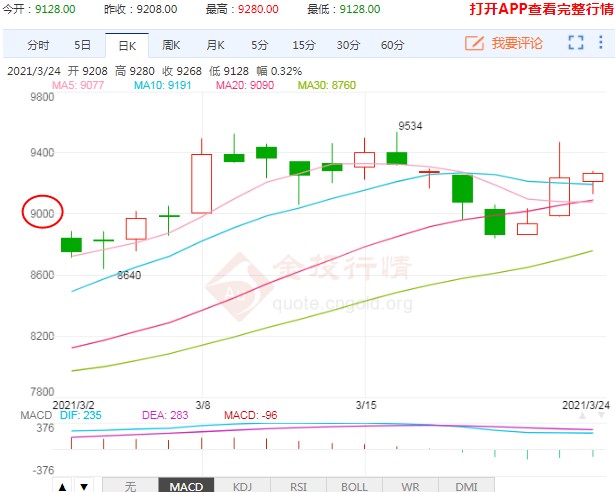Switch to the 60分 interval tab

click(x=392, y=45)
